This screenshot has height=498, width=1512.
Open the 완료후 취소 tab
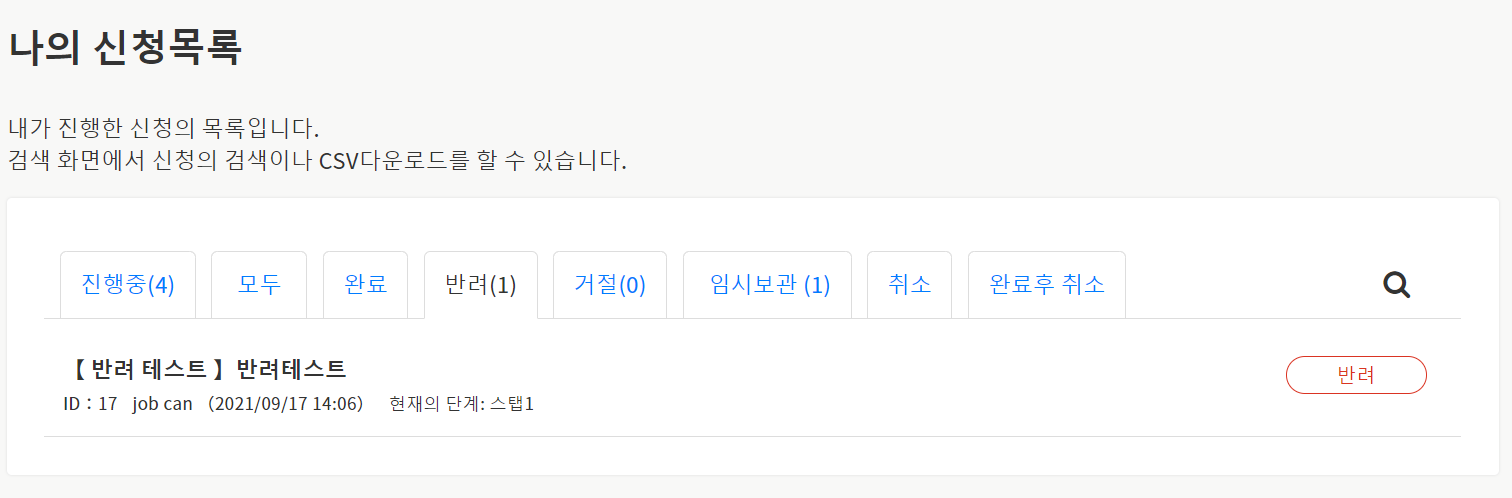pyautogui.click(x=1047, y=285)
